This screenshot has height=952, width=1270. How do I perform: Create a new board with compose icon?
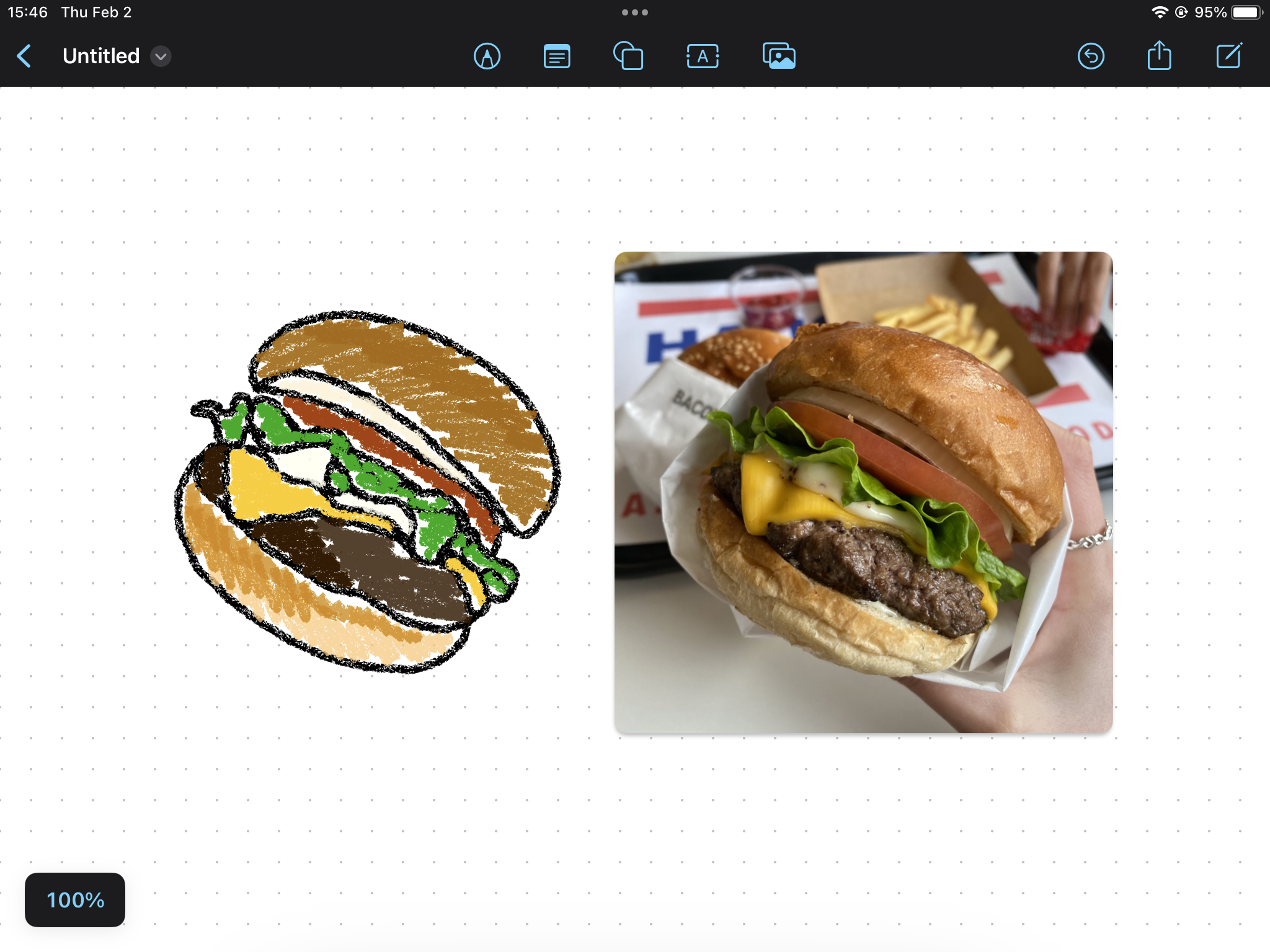click(1228, 56)
